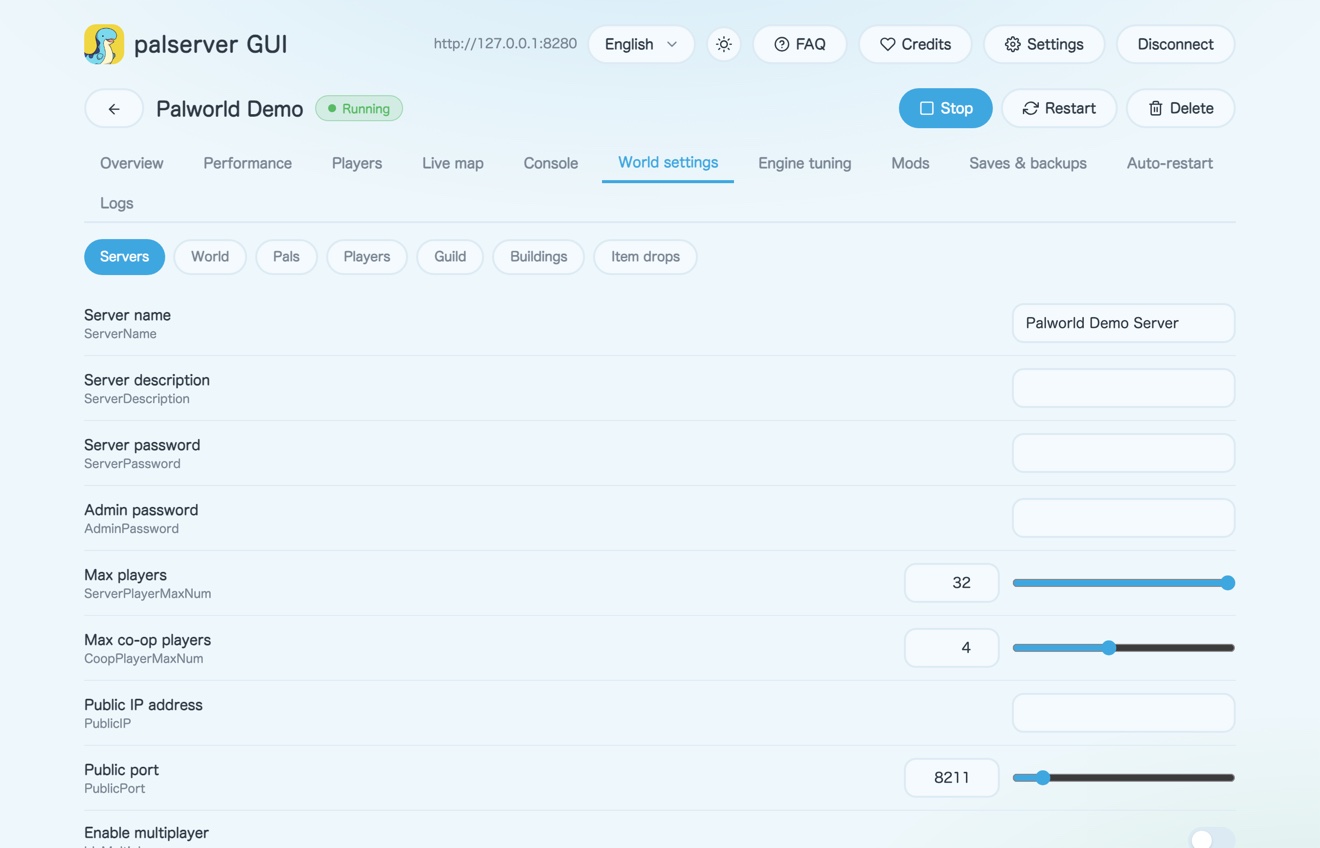
Task: Click the Palworld Demo title
Action: [x=229, y=109]
